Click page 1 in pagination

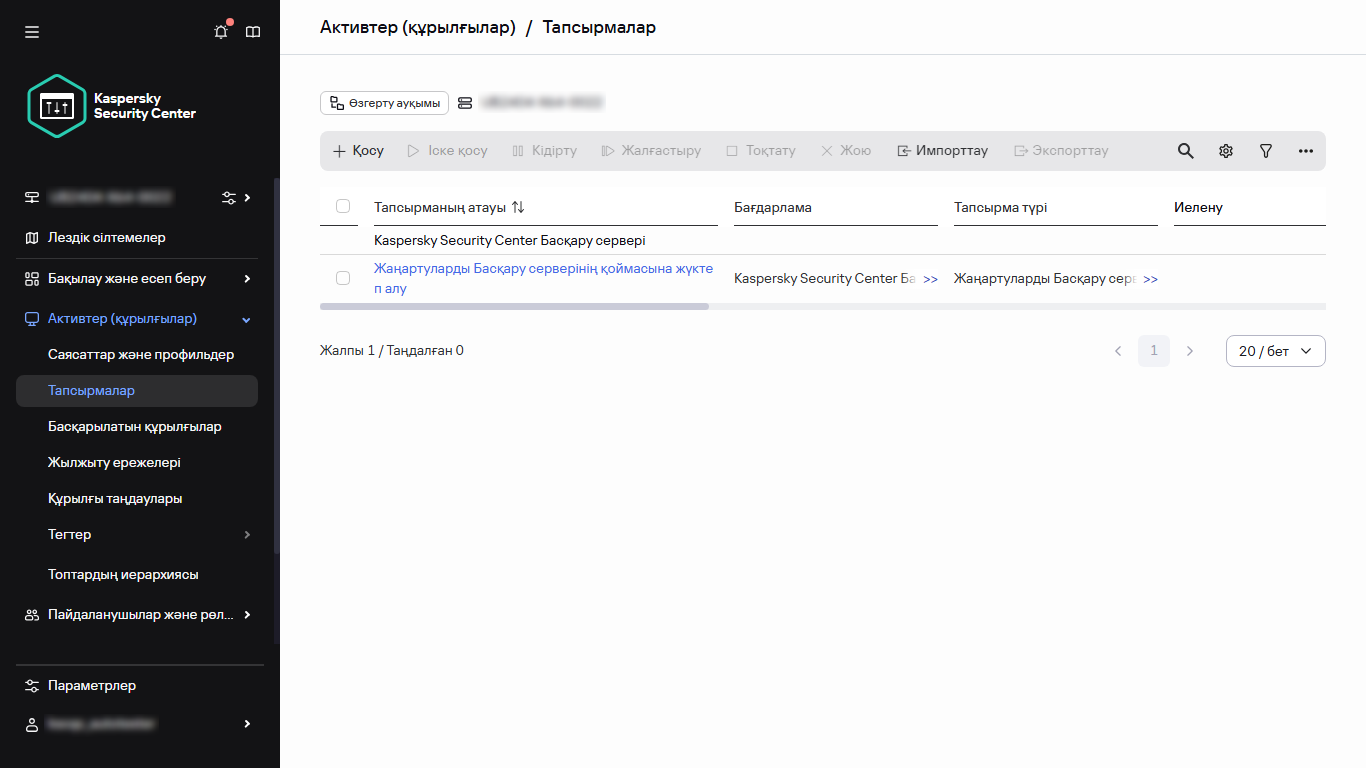click(x=1153, y=350)
